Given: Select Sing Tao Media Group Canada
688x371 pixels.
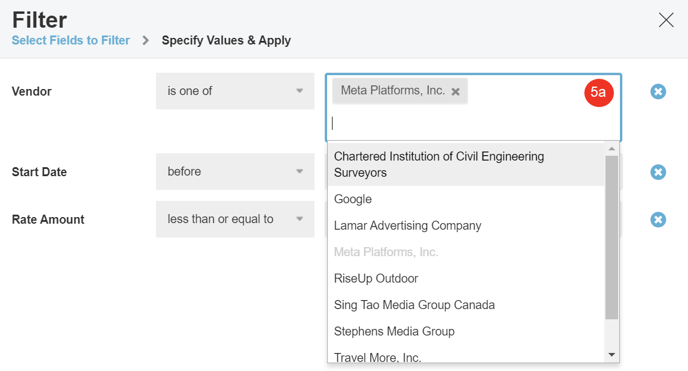Looking at the screenshot, I should [x=466, y=305].
